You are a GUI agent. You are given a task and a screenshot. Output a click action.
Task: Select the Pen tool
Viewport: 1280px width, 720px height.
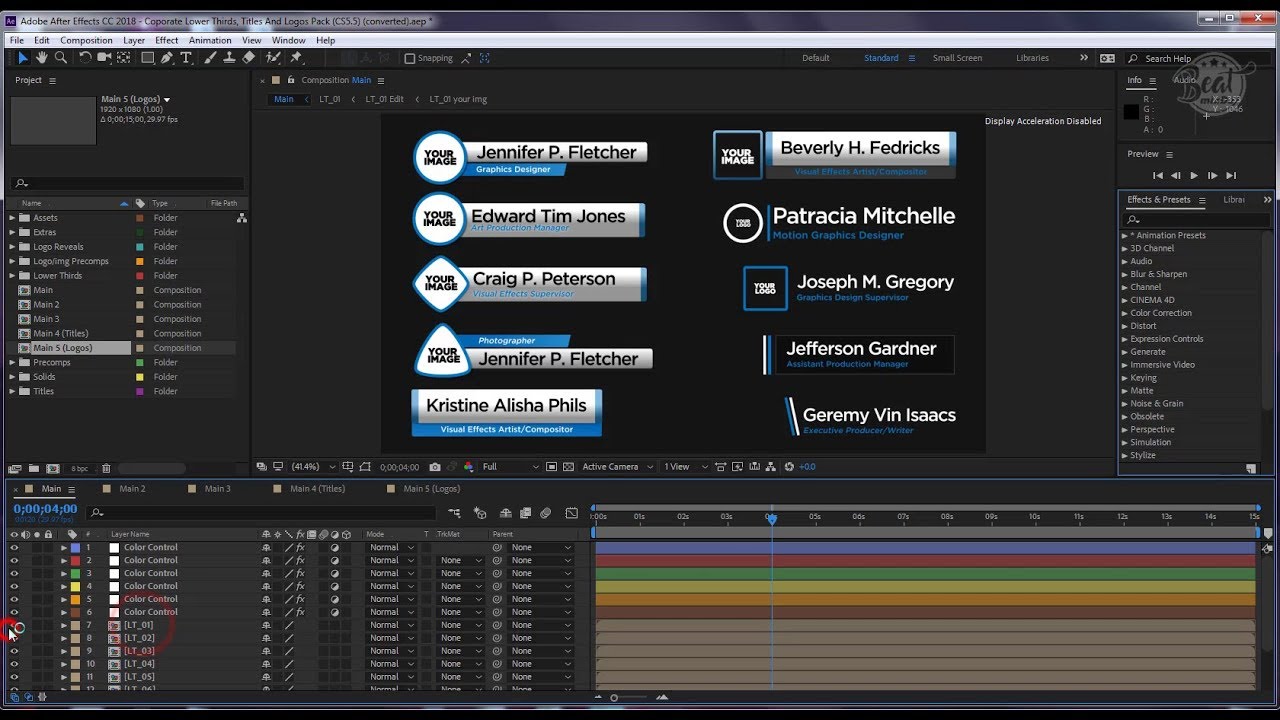click(167, 58)
